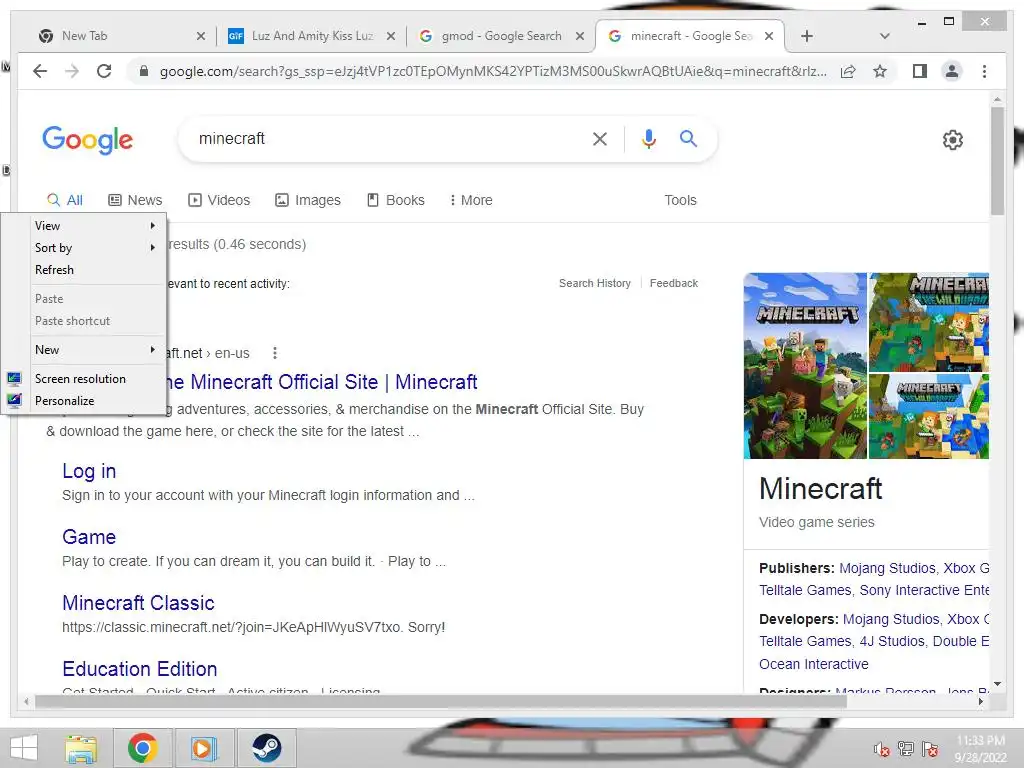
Task: Click the vertical scrollbar thumb
Action: 997,161
